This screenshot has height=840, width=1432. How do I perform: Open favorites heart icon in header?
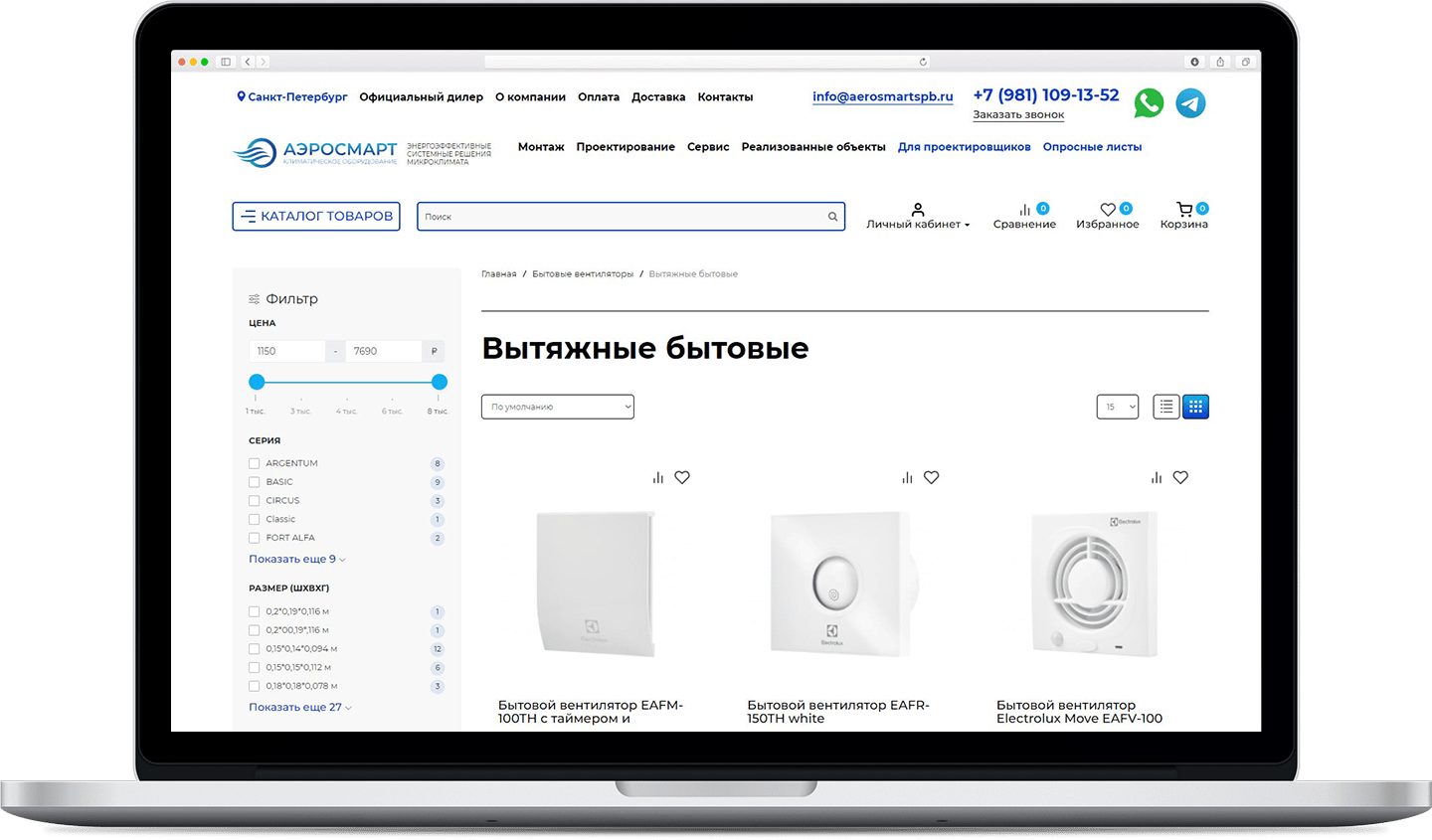tap(1108, 210)
